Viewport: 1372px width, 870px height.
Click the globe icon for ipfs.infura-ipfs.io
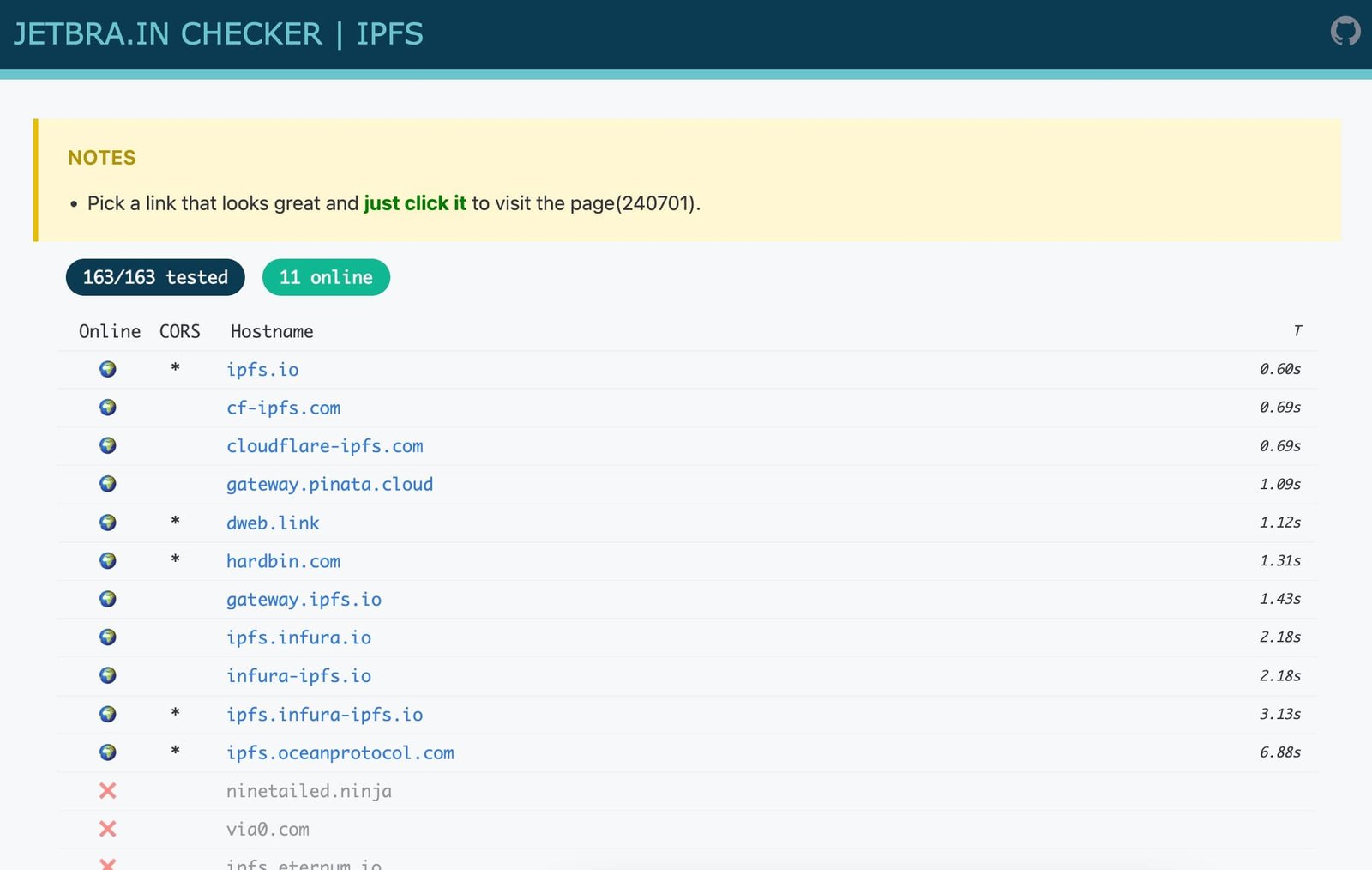tap(108, 714)
